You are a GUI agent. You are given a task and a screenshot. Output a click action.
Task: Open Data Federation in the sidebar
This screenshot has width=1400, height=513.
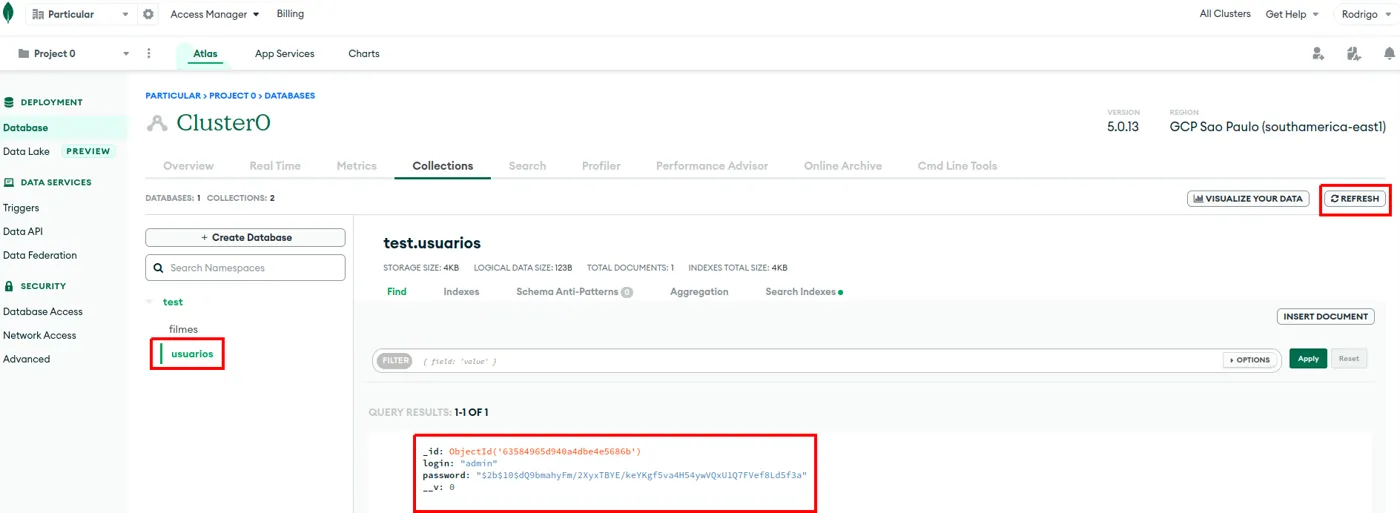pos(40,255)
